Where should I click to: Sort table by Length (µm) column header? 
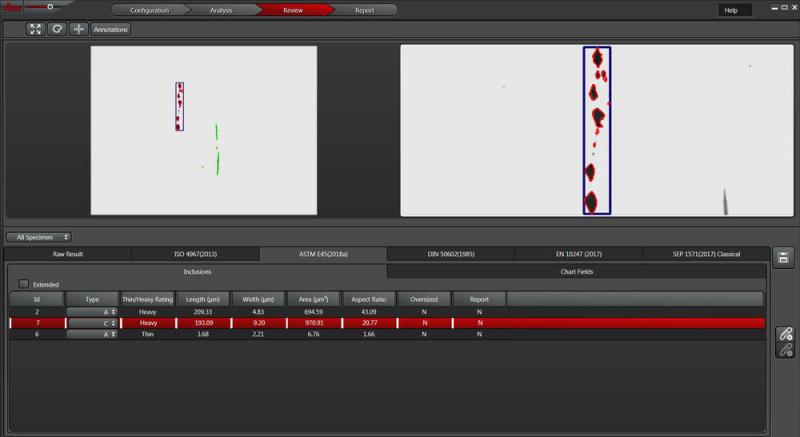coord(203,299)
